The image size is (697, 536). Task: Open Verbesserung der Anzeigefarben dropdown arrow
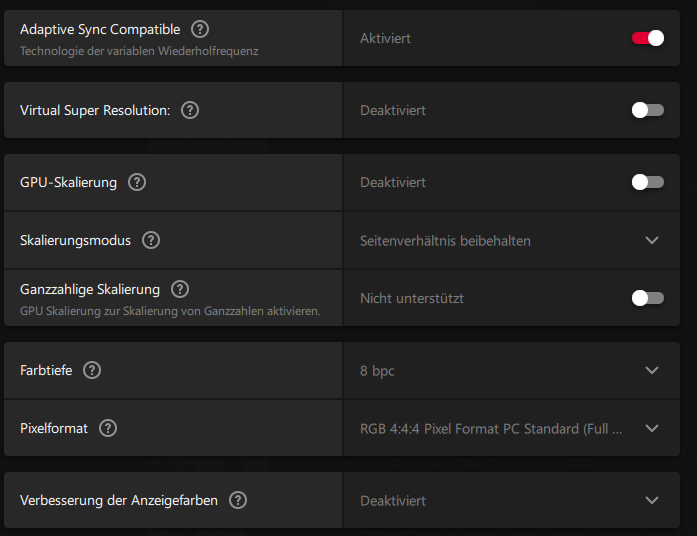click(652, 500)
